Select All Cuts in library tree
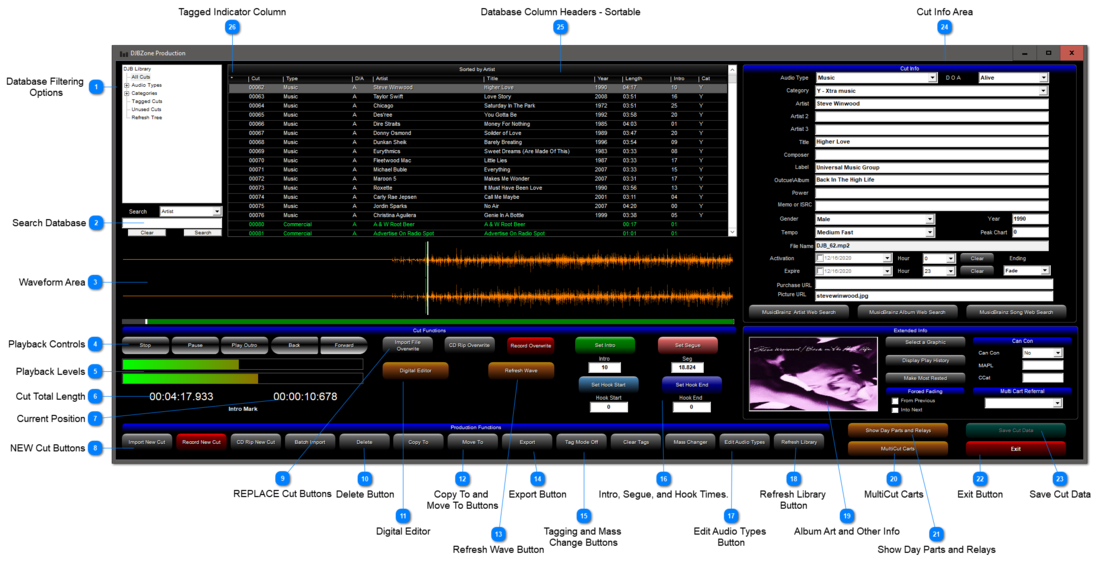The image size is (1099, 563). pyautogui.click(x=141, y=76)
